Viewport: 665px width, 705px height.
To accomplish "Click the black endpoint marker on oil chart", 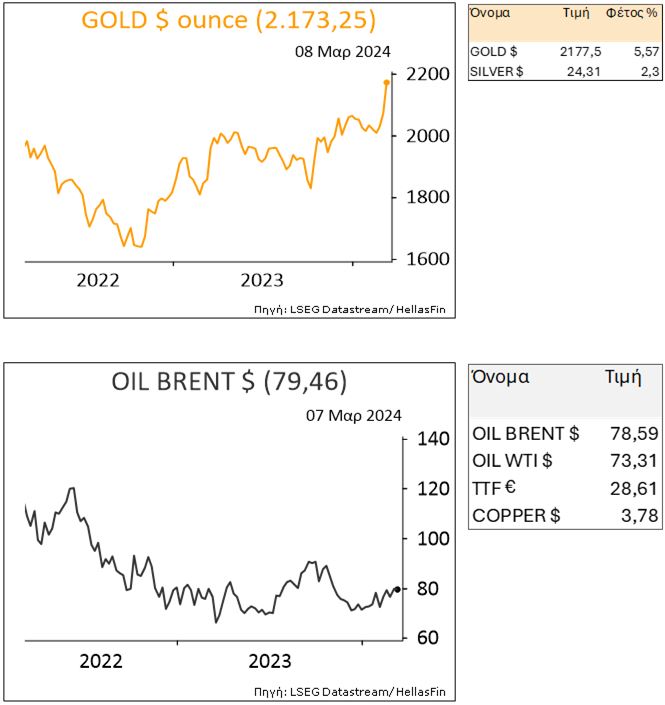I will coord(398,589).
